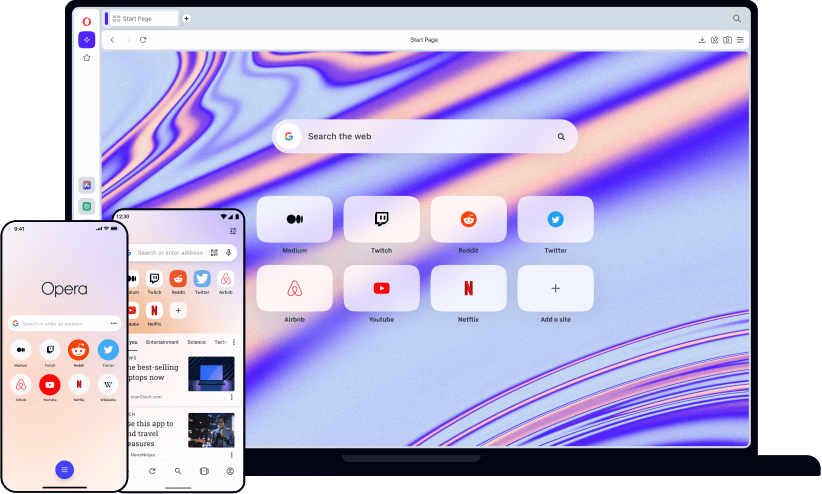
Task: Open a new tab with the plus button
Action: tap(186, 18)
